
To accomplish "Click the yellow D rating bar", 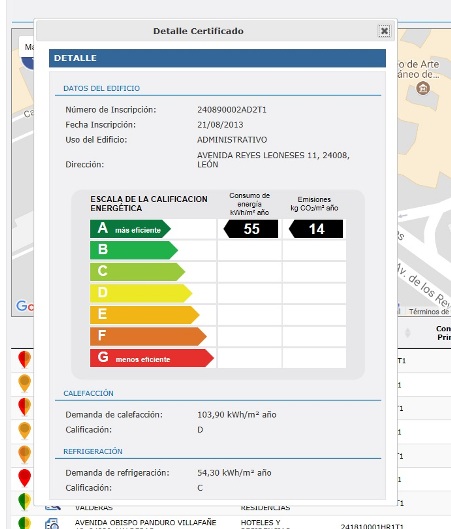I will 141,293.
